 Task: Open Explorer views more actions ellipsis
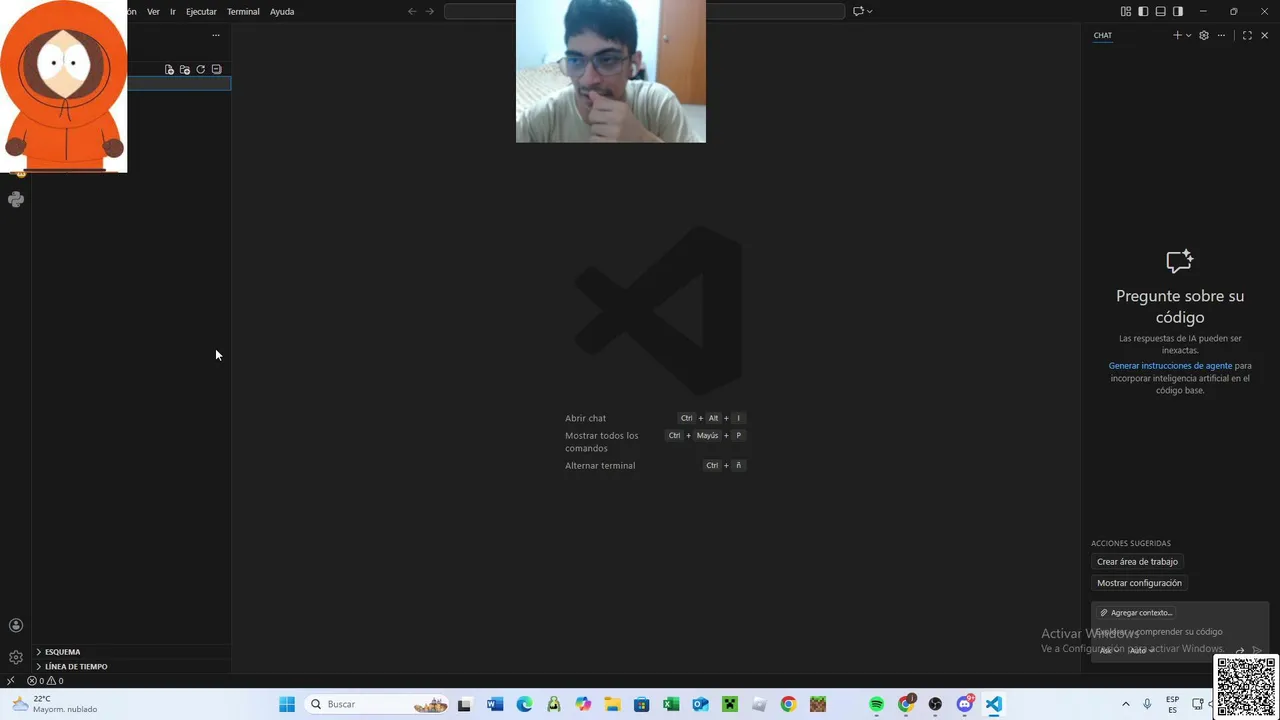pos(215,35)
